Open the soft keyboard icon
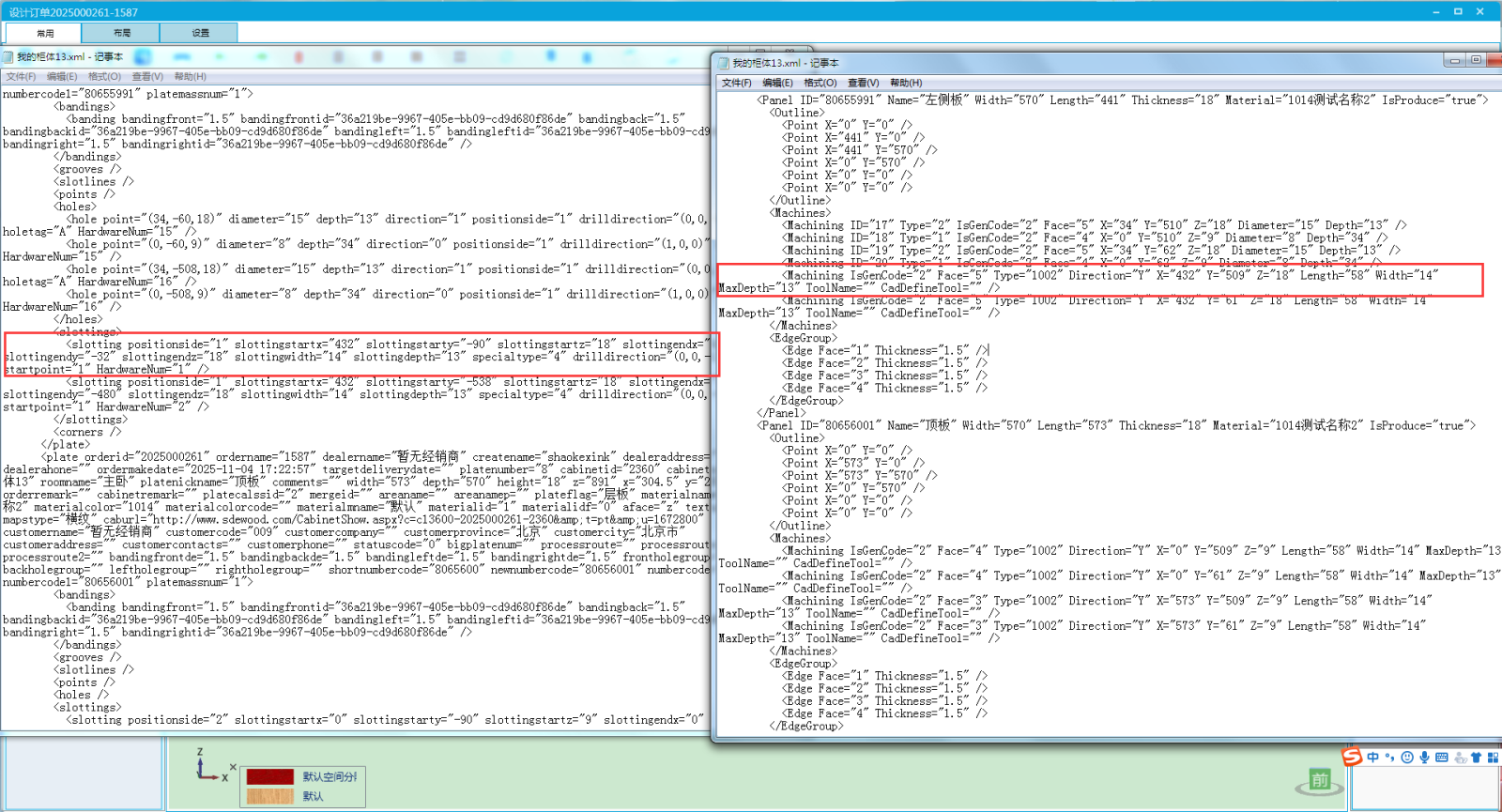The width and height of the screenshot is (1502, 812). 1442,758
